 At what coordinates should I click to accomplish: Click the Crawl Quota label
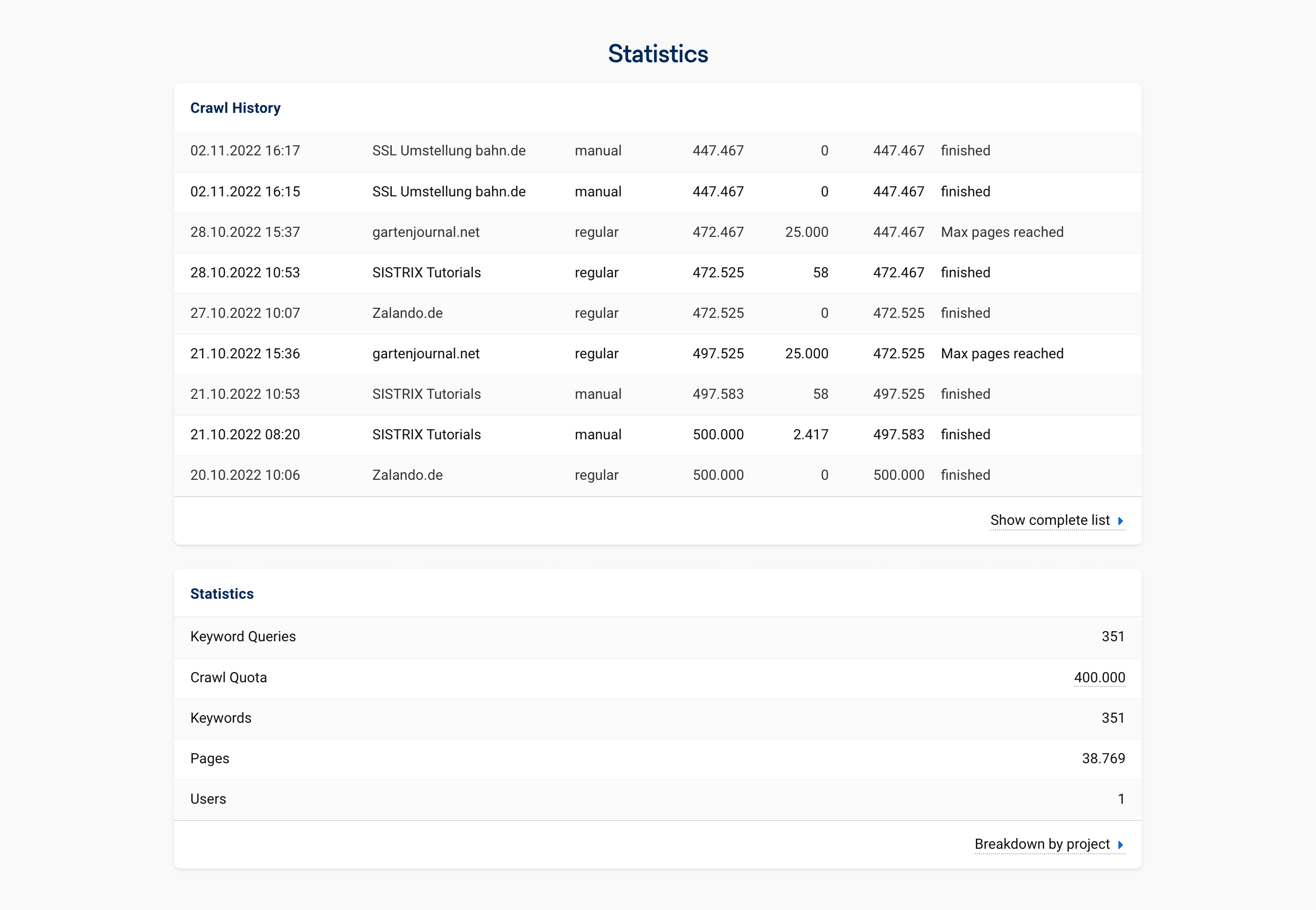[x=228, y=677]
